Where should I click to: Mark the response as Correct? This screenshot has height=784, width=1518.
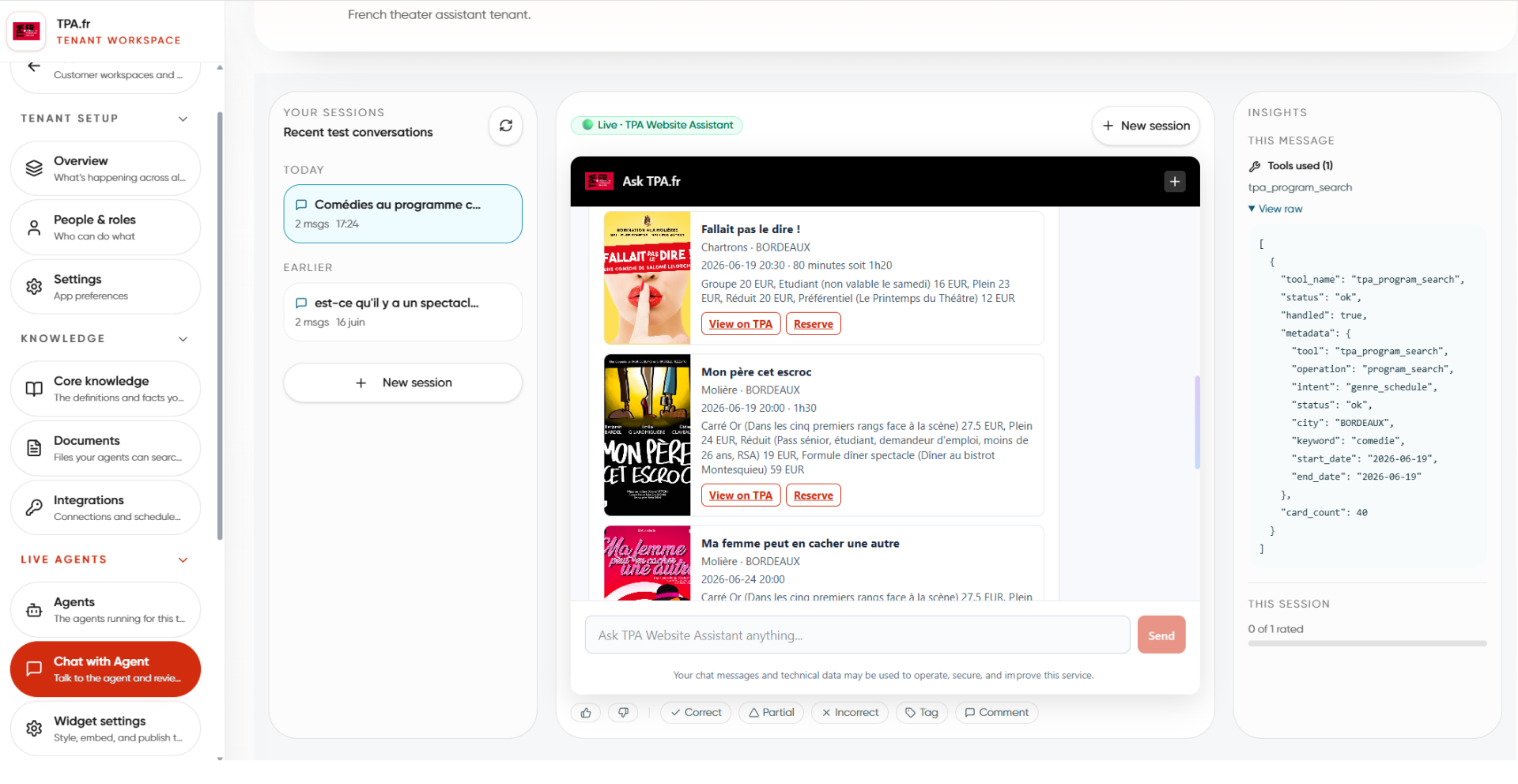coord(696,713)
